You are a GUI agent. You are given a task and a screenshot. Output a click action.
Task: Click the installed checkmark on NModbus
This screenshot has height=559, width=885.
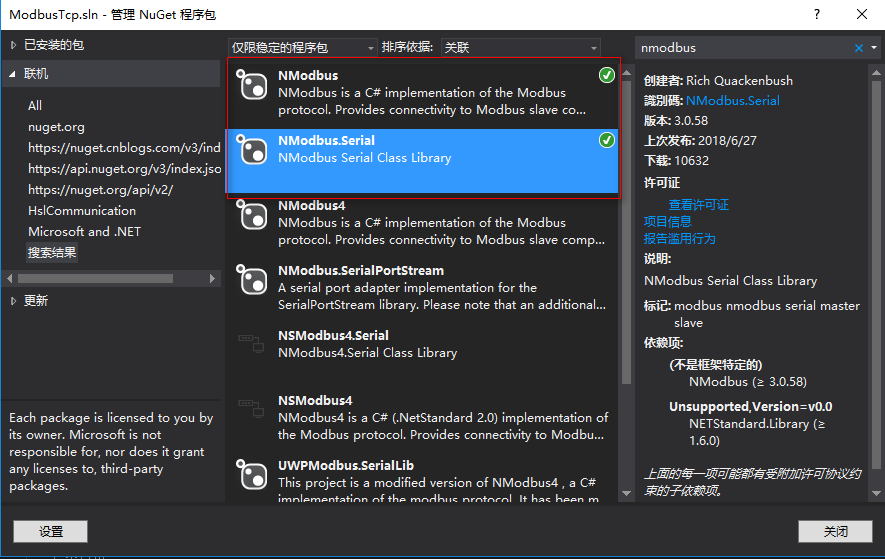[x=607, y=75]
